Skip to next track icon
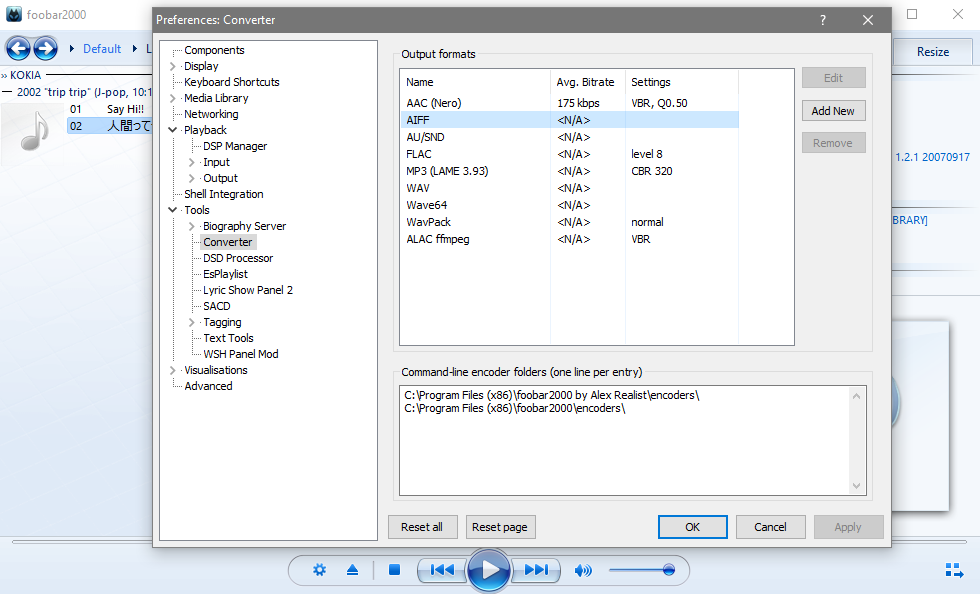 (536, 570)
